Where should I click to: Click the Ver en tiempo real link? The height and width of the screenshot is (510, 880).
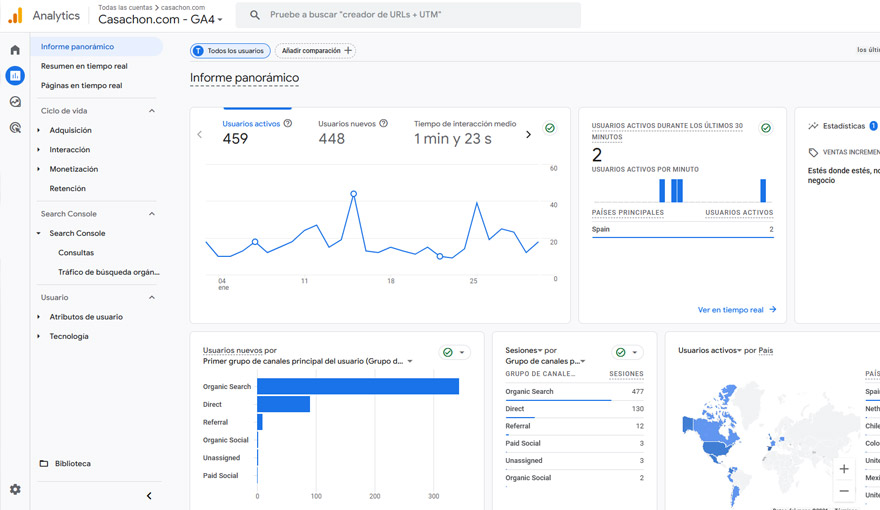tap(736, 310)
